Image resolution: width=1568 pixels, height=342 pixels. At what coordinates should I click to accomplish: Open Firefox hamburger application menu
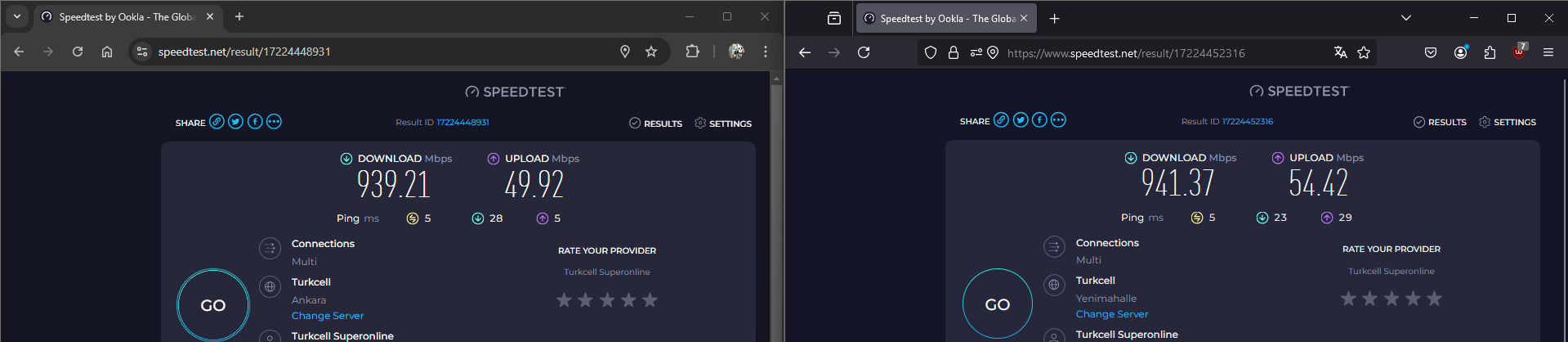[1548, 52]
